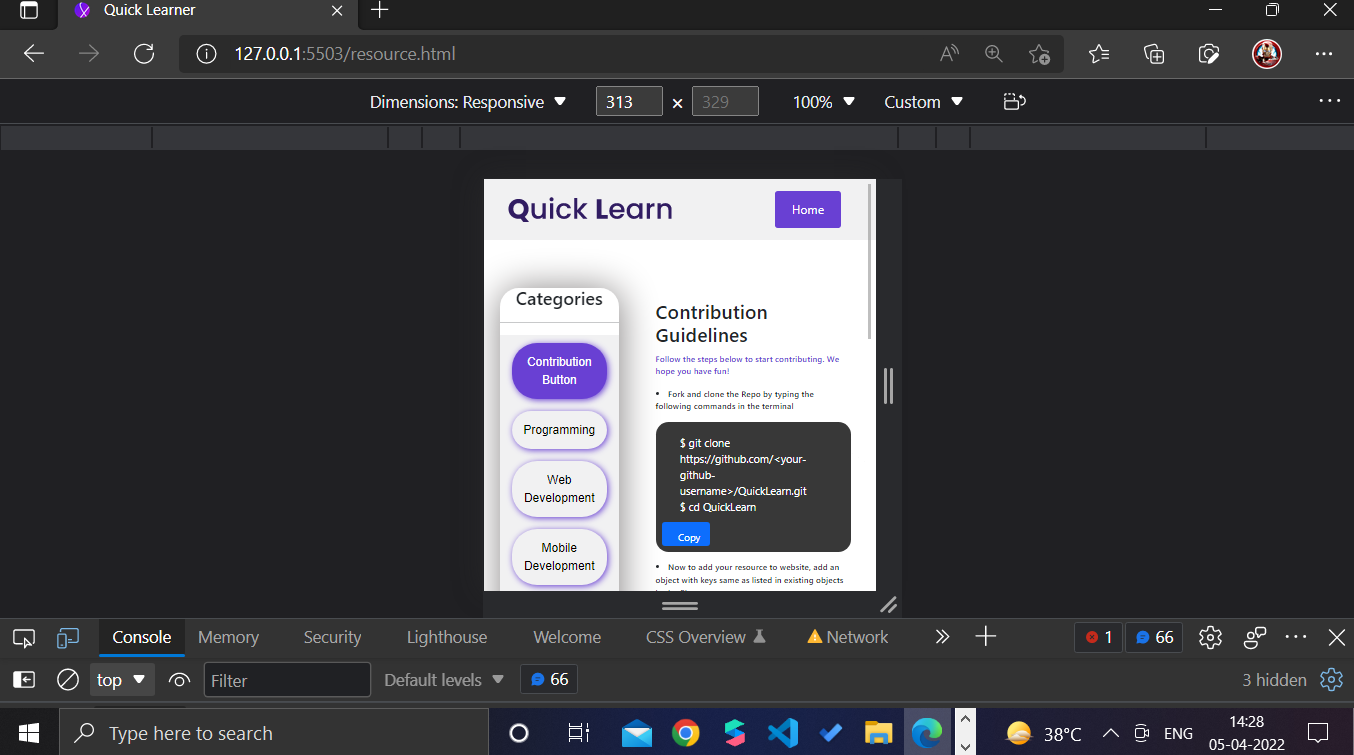
Task: Switch to the Welcome tab
Action: point(567,637)
